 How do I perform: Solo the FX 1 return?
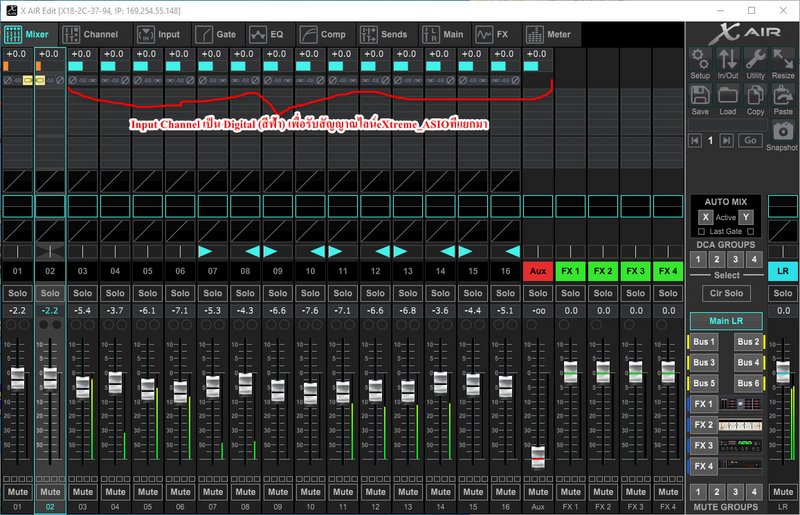point(570,293)
